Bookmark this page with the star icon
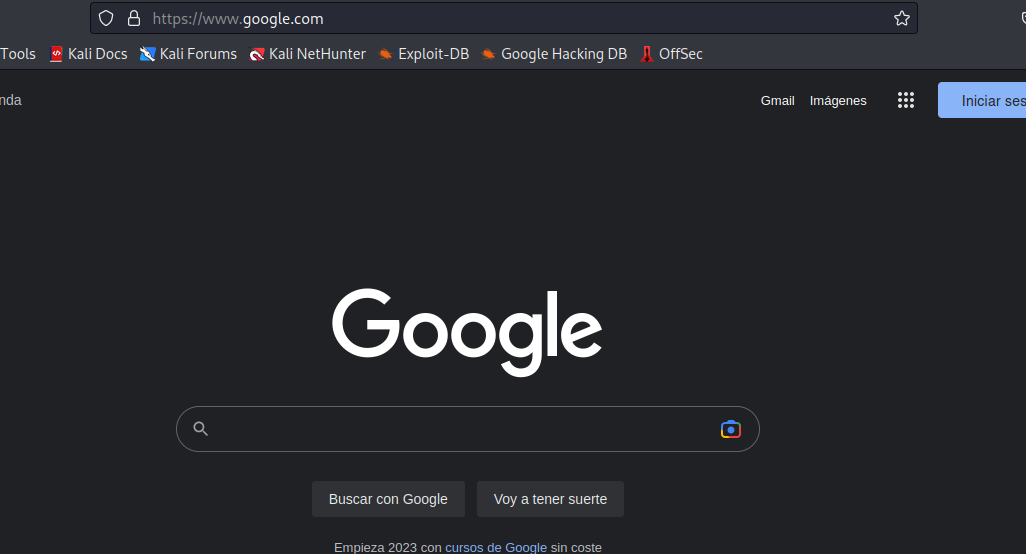The width and height of the screenshot is (1026, 554). (x=902, y=18)
